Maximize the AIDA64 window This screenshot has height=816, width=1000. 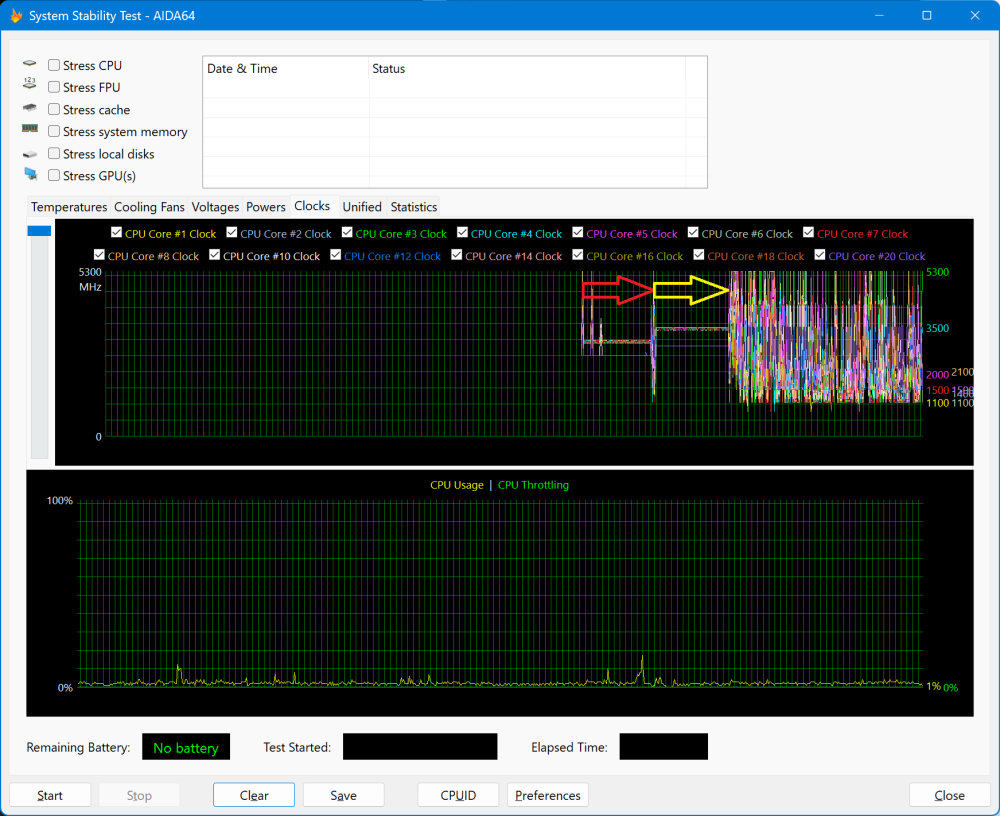(927, 15)
